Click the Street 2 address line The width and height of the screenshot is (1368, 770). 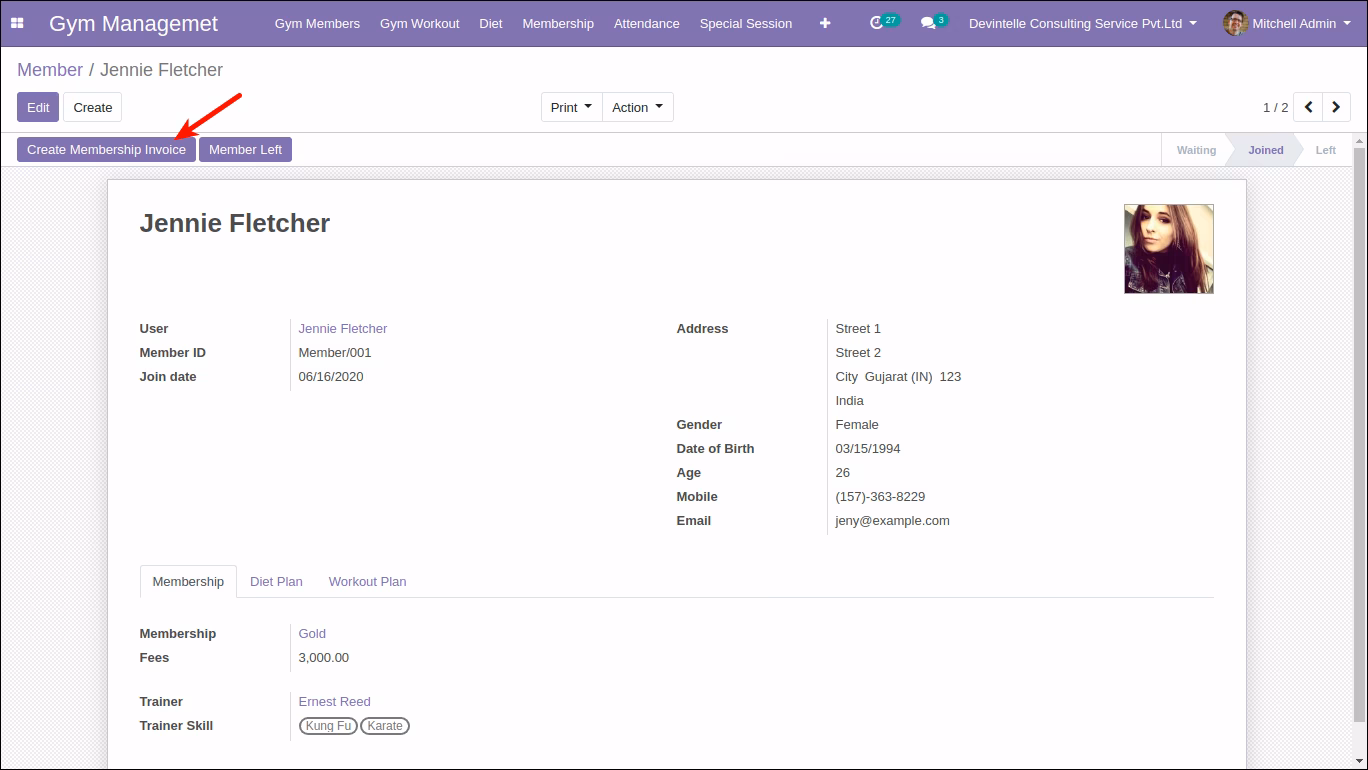[x=858, y=352]
